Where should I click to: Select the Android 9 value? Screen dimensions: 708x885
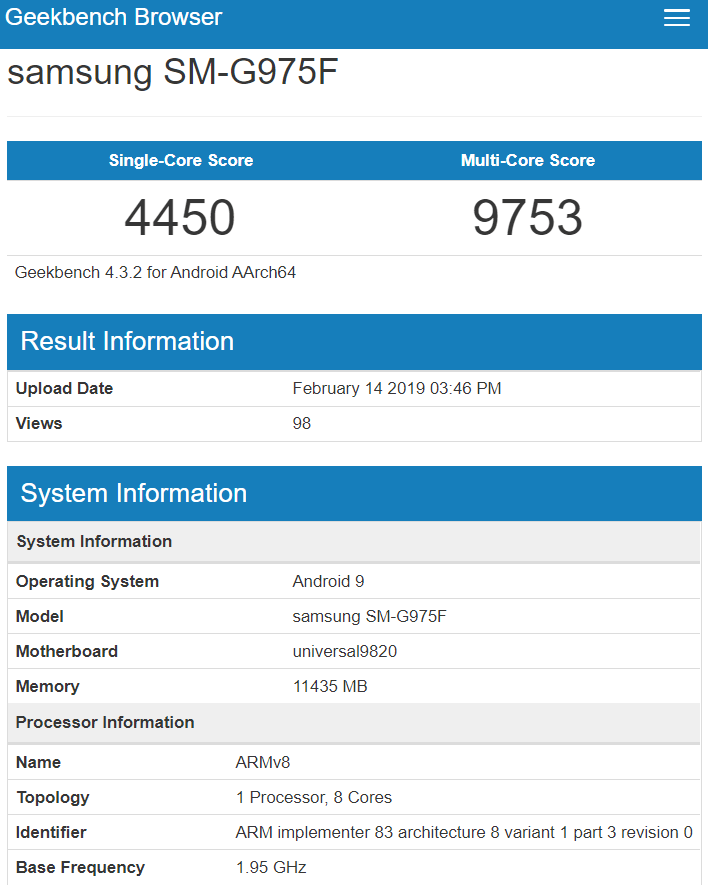tap(328, 581)
